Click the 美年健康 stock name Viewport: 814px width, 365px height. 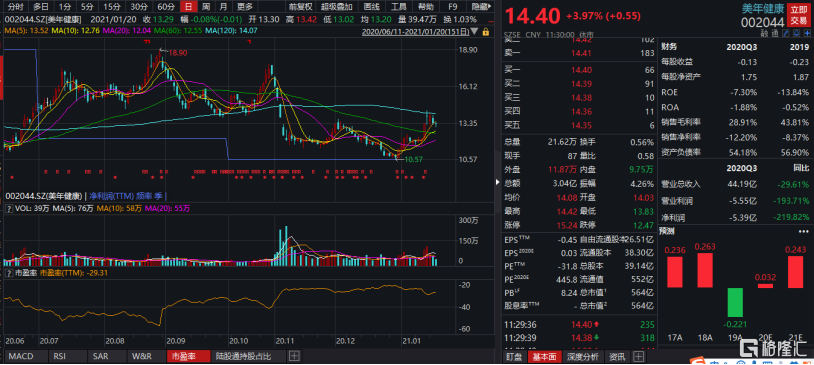(x=764, y=9)
